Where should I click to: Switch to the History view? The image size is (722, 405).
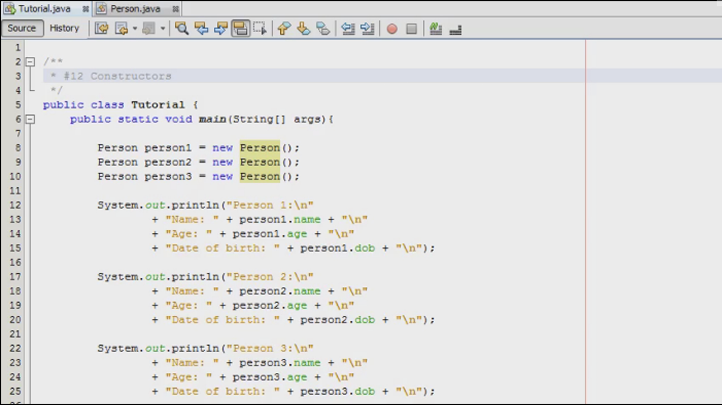(64, 28)
